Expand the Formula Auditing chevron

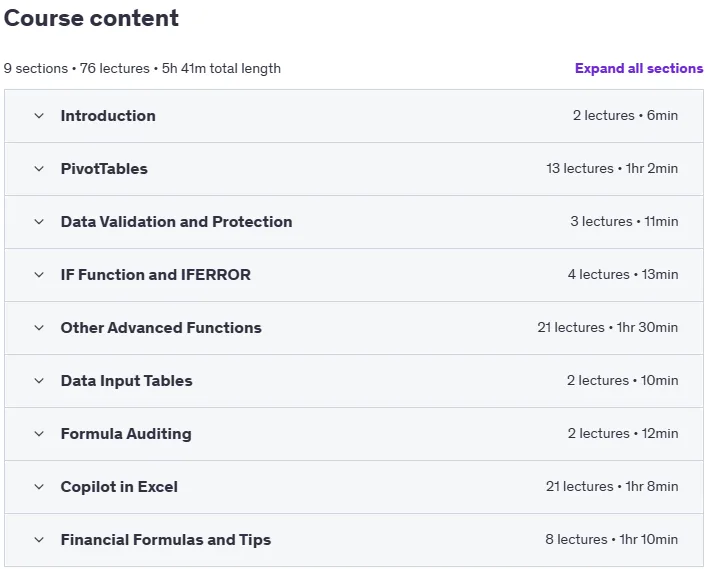coord(39,434)
